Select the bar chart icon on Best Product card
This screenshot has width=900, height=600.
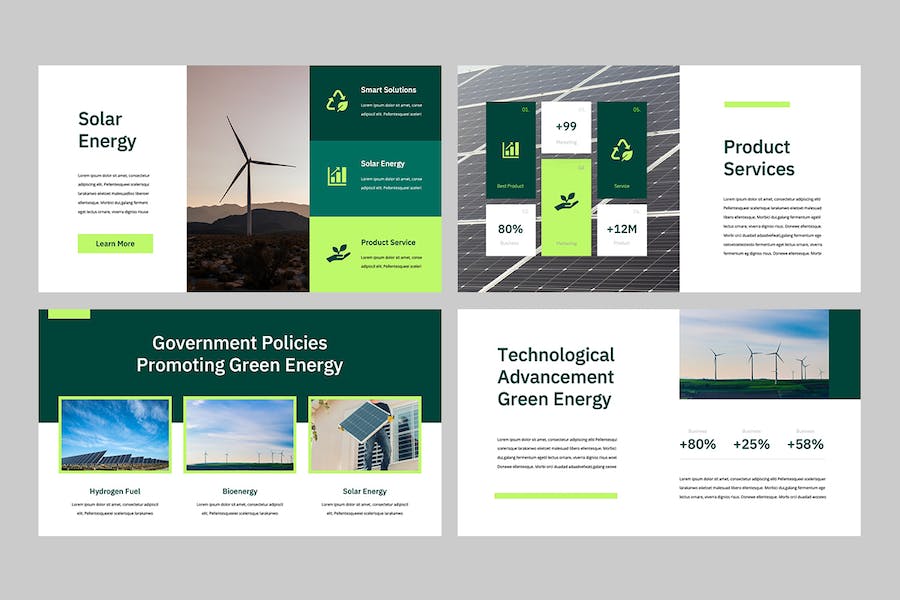pyautogui.click(x=510, y=149)
